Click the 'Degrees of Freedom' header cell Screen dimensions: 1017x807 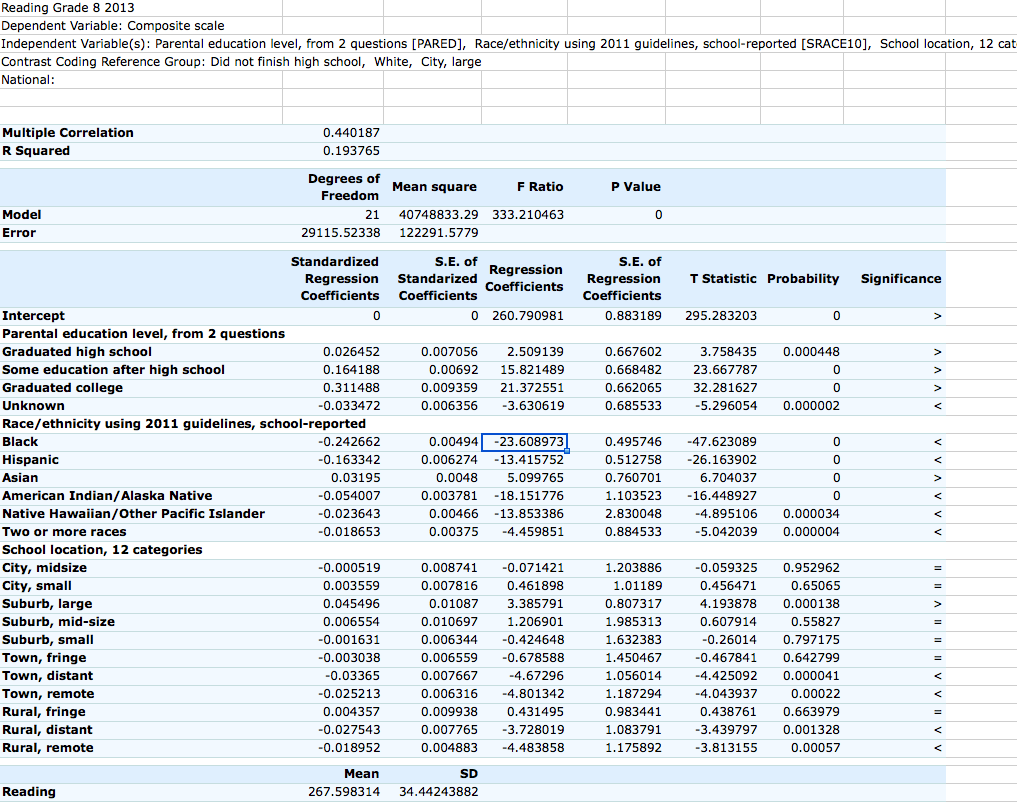343,187
